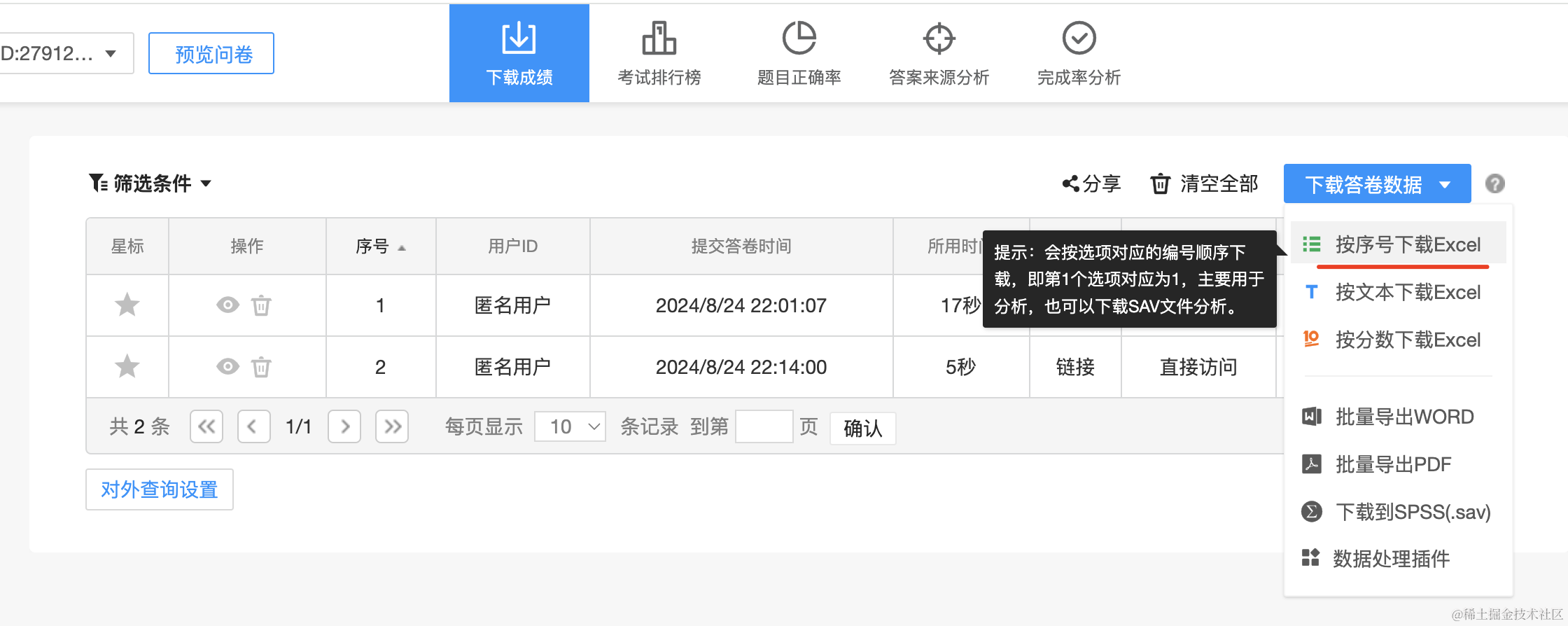
Task: Go to first page button
Action: tap(206, 426)
